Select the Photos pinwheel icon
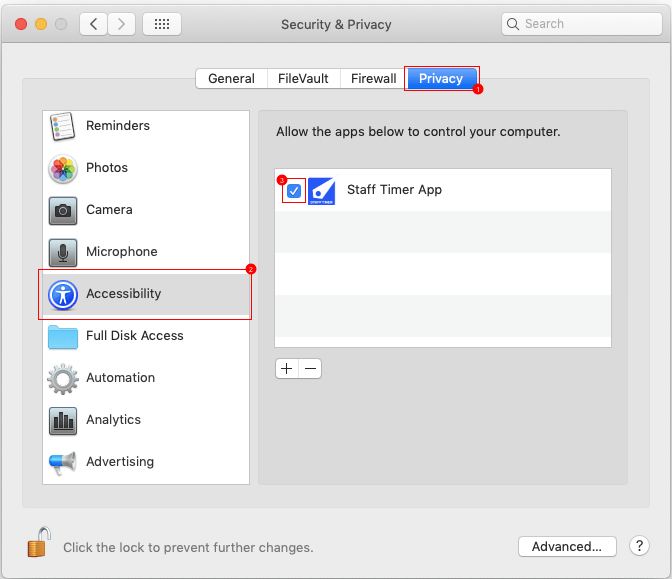 pos(63,168)
